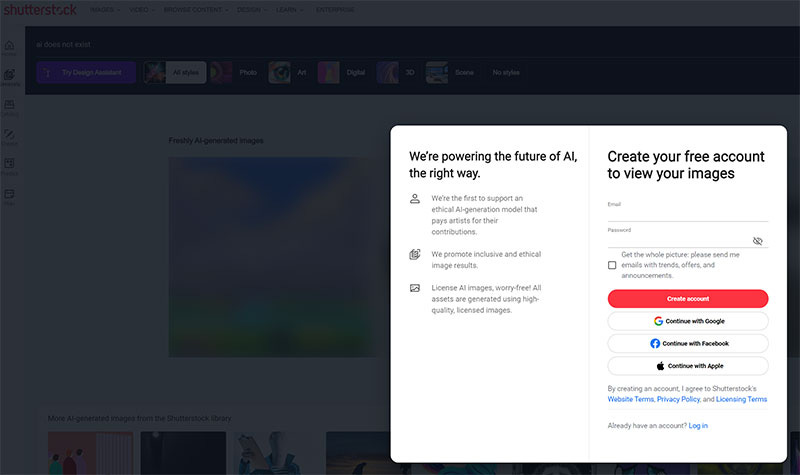Open the Privacy Policy link
The height and width of the screenshot is (475, 800).
coord(678,399)
